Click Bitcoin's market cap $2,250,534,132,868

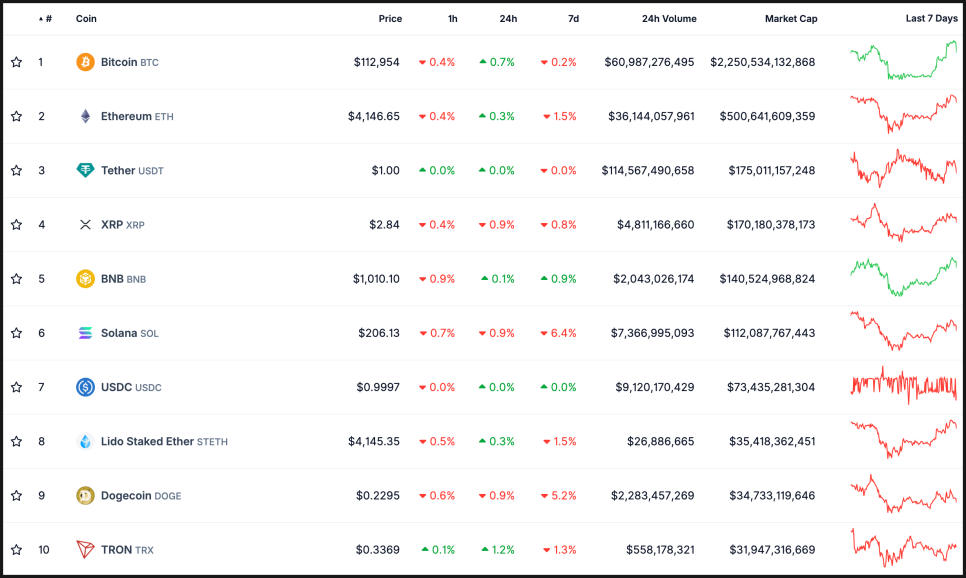763,62
